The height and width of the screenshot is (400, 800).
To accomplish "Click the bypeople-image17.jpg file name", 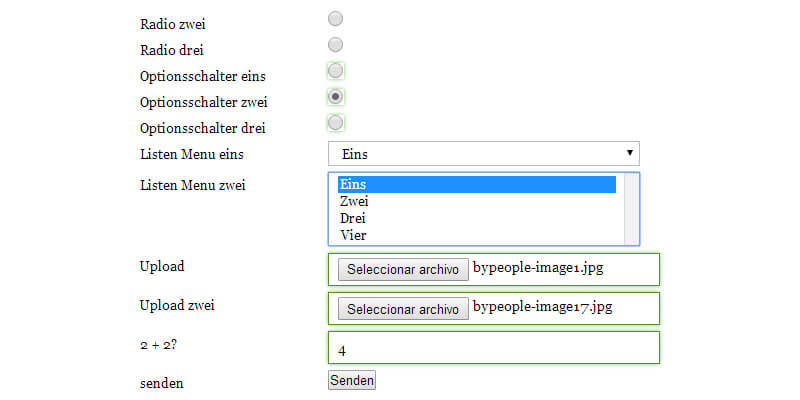I will [543, 307].
